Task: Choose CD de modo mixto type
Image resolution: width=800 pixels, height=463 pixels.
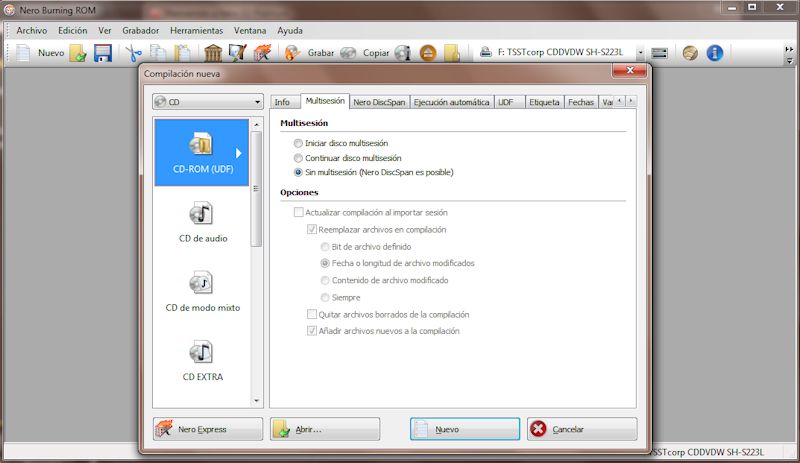Action: 202,291
